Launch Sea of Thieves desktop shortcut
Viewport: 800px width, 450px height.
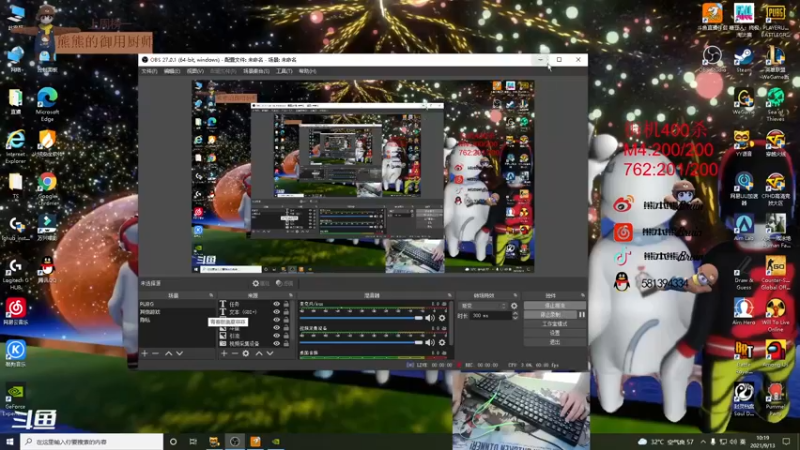[x=775, y=104]
